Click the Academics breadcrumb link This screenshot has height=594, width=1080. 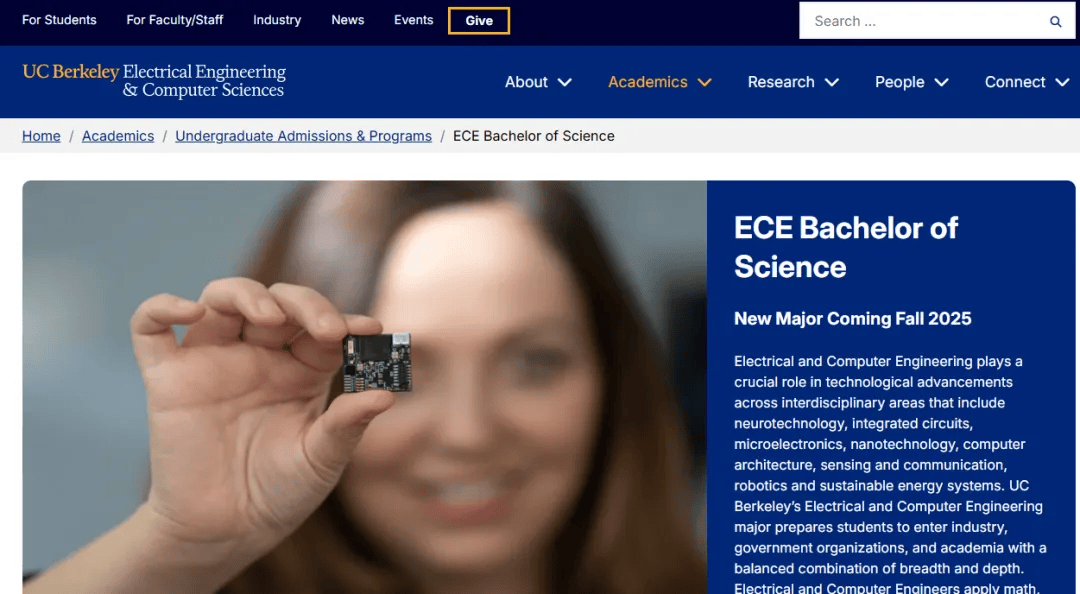pyautogui.click(x=118, y=136)
